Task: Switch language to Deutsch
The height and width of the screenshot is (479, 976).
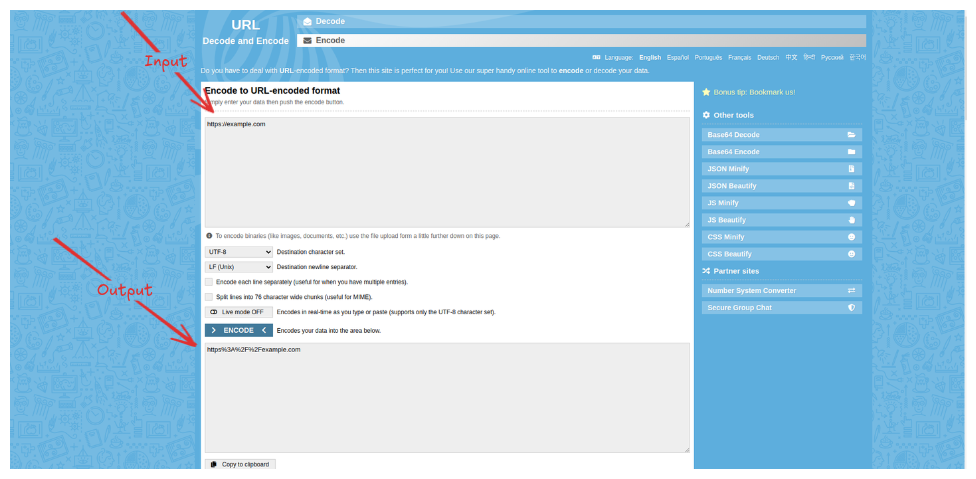Action: point(768,57)
